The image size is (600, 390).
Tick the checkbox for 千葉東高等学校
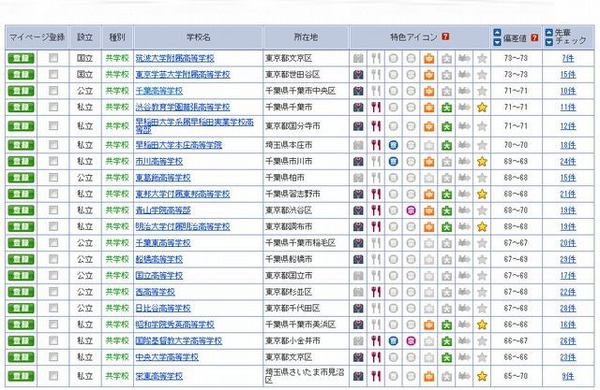click(54, 243)
